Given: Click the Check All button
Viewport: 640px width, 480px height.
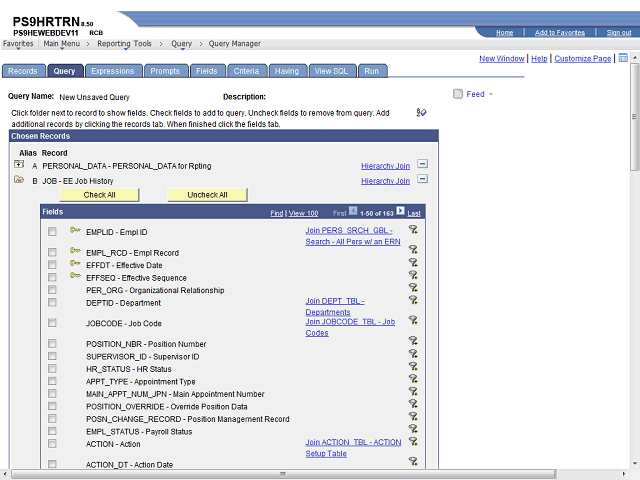Looking at the screenshot, I should (100, 195).
